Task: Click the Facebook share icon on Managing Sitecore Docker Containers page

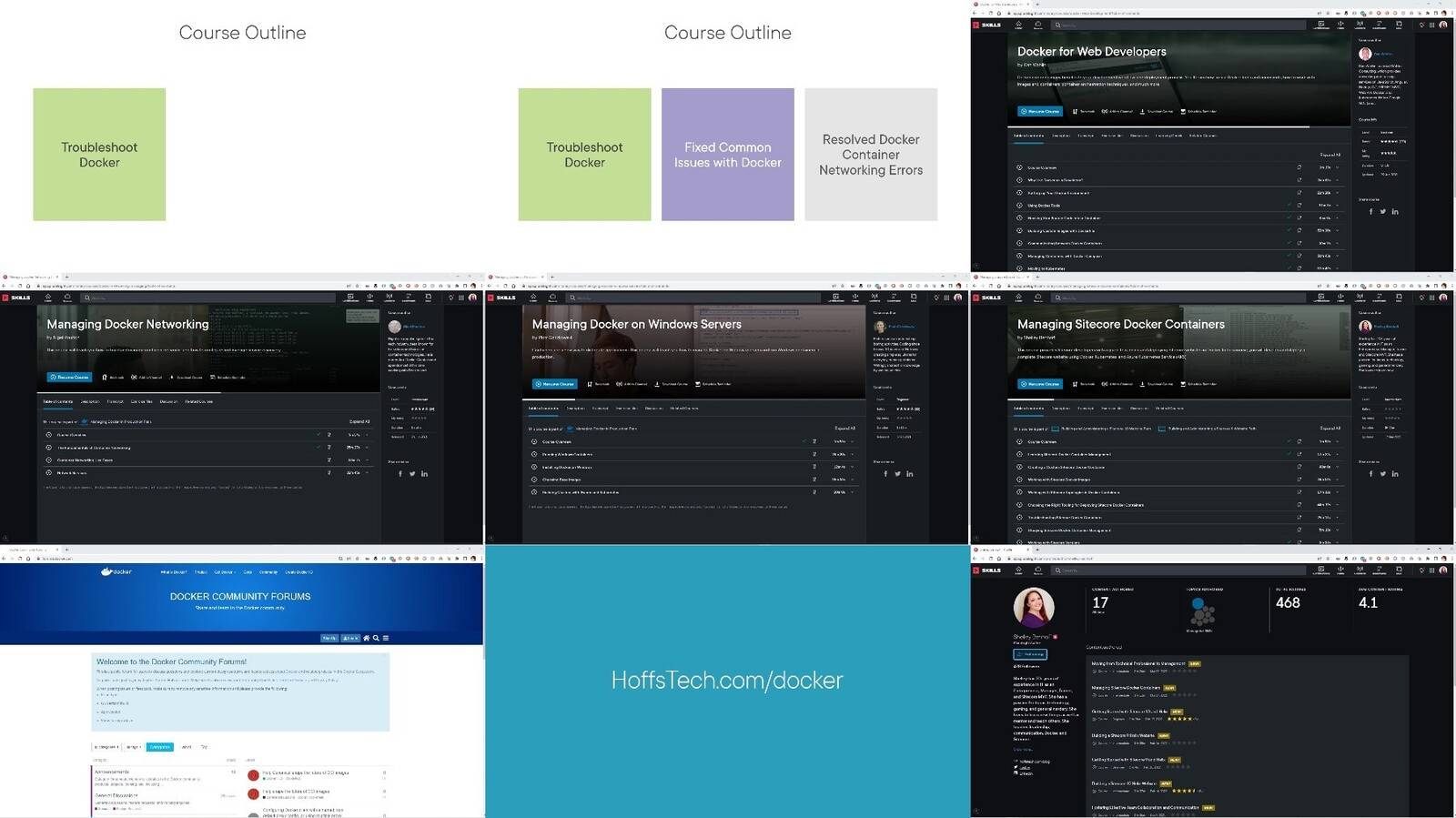Action: pyautogui.click(x=1370, y=473)
